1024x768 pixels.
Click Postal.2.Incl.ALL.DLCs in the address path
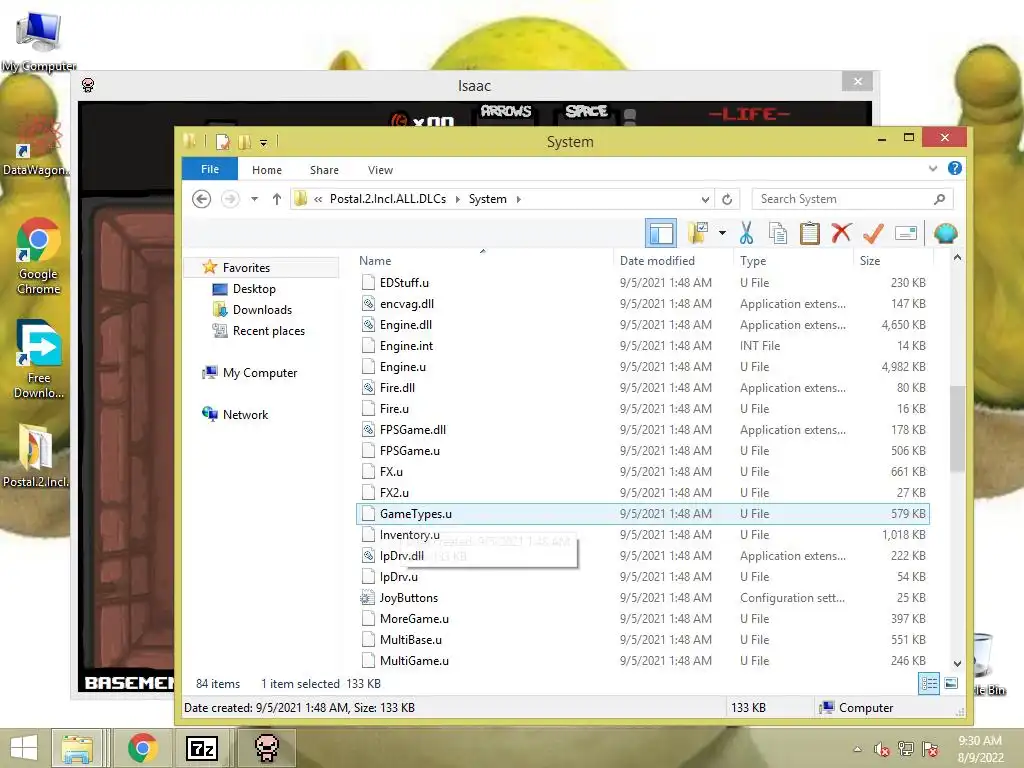click(x=388, y=199)
